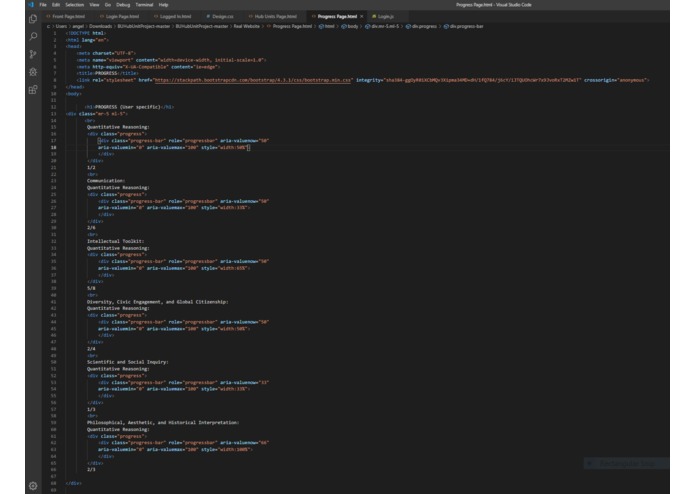
Task: Open the Debug view in activity bar
Action: [x=33, y=72]
